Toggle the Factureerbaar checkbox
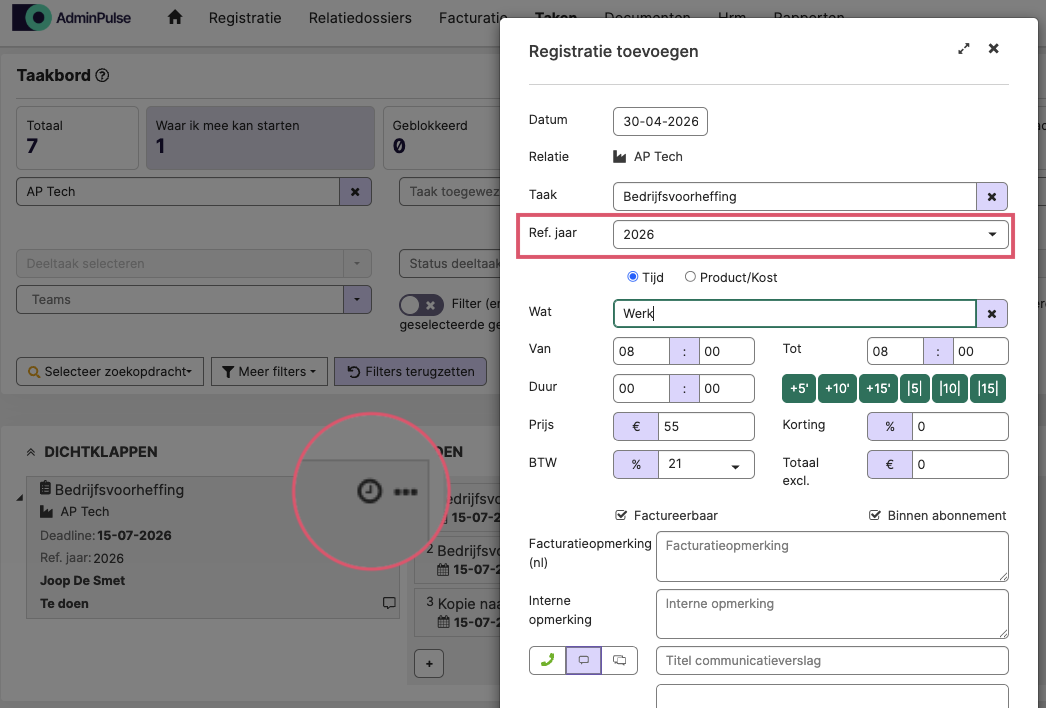This screenshot has height=708, width=1046. [x=621, y=515]
